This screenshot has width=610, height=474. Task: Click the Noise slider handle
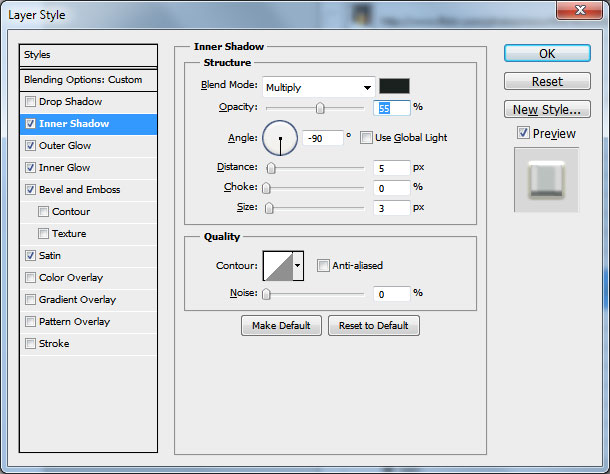[266, 294]
